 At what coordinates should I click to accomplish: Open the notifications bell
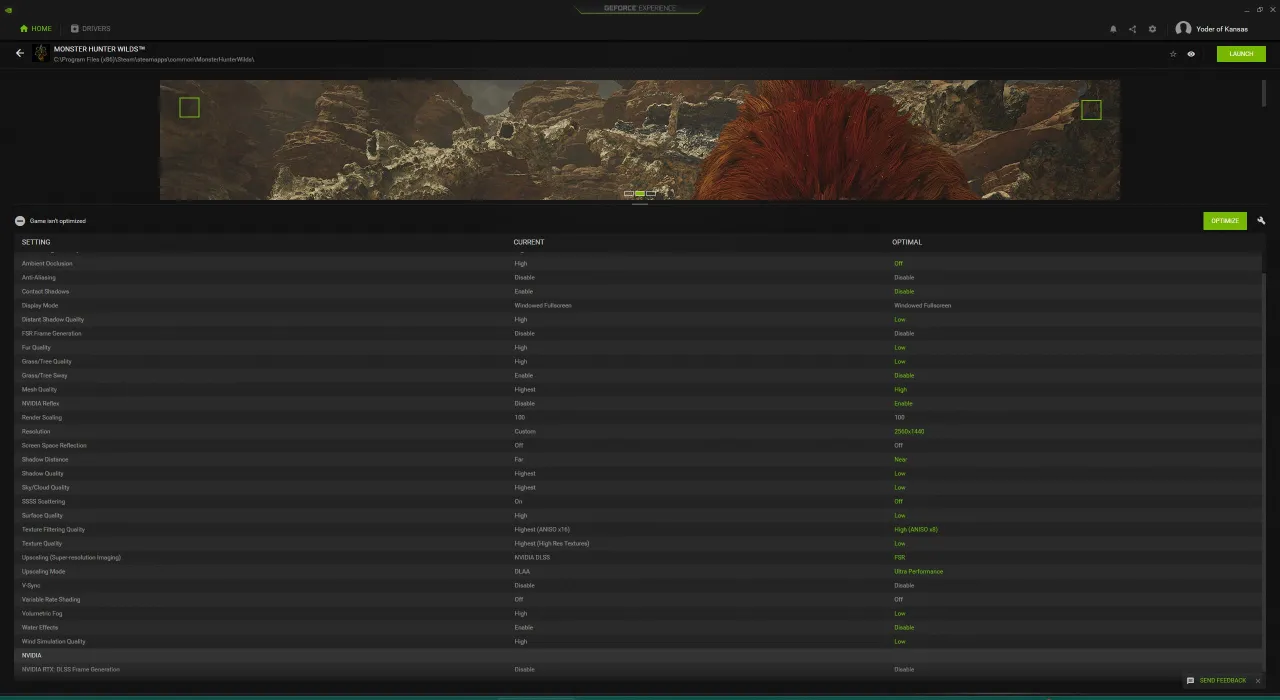click(1113, 29)
